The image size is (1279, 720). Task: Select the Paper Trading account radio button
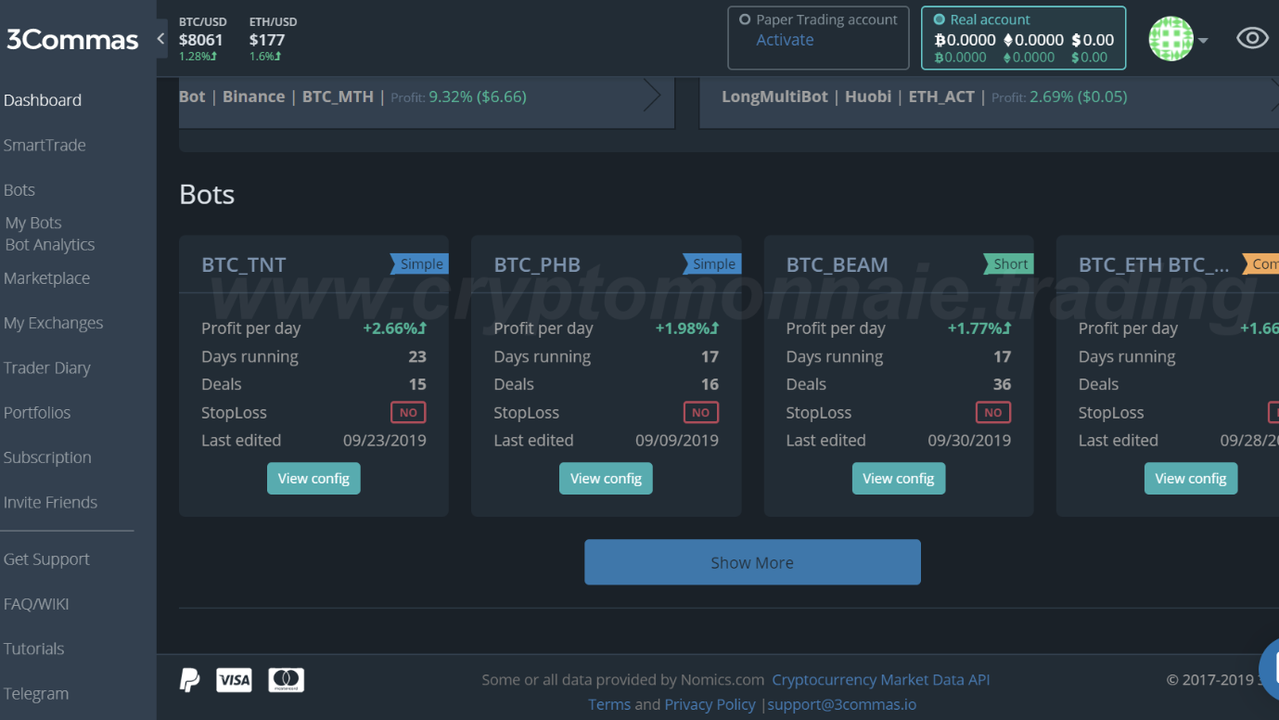[x=745, y=19]
